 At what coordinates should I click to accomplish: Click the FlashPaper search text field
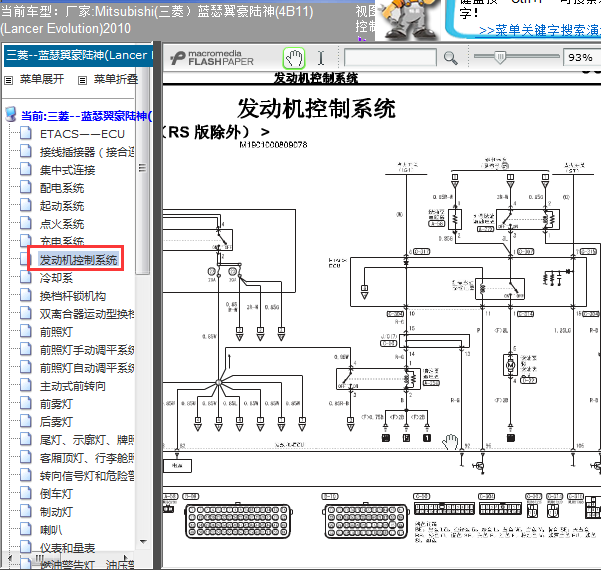[x=390, y=57]
